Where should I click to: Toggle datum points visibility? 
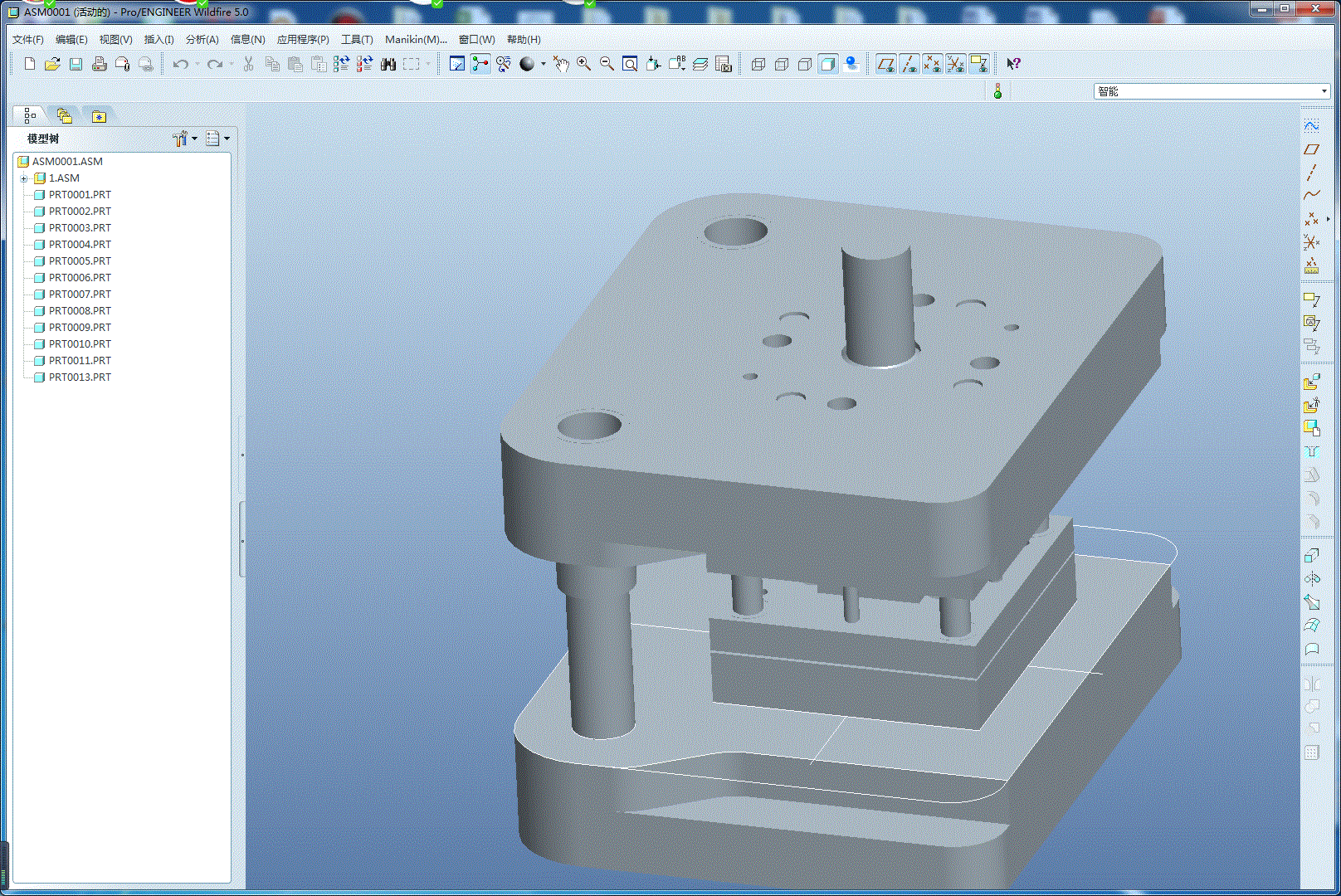point(932,64)
